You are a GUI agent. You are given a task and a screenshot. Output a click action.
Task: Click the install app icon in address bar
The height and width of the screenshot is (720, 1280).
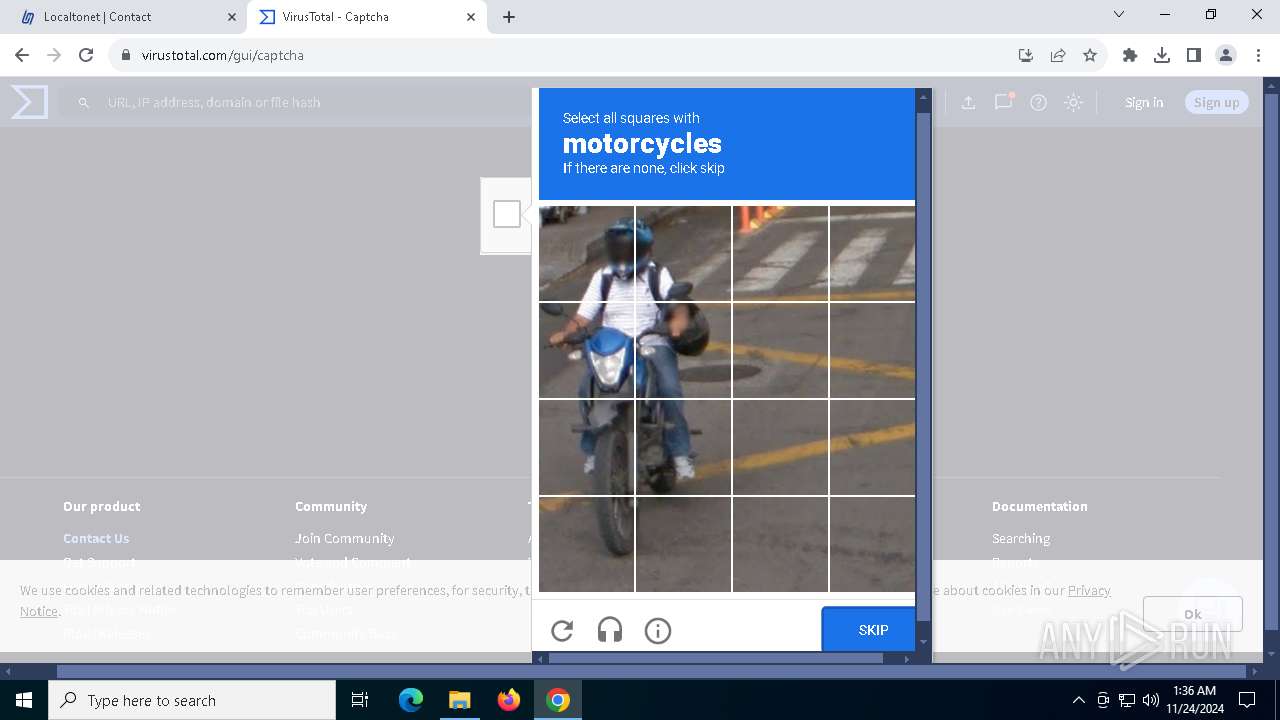click(1025, 55)
